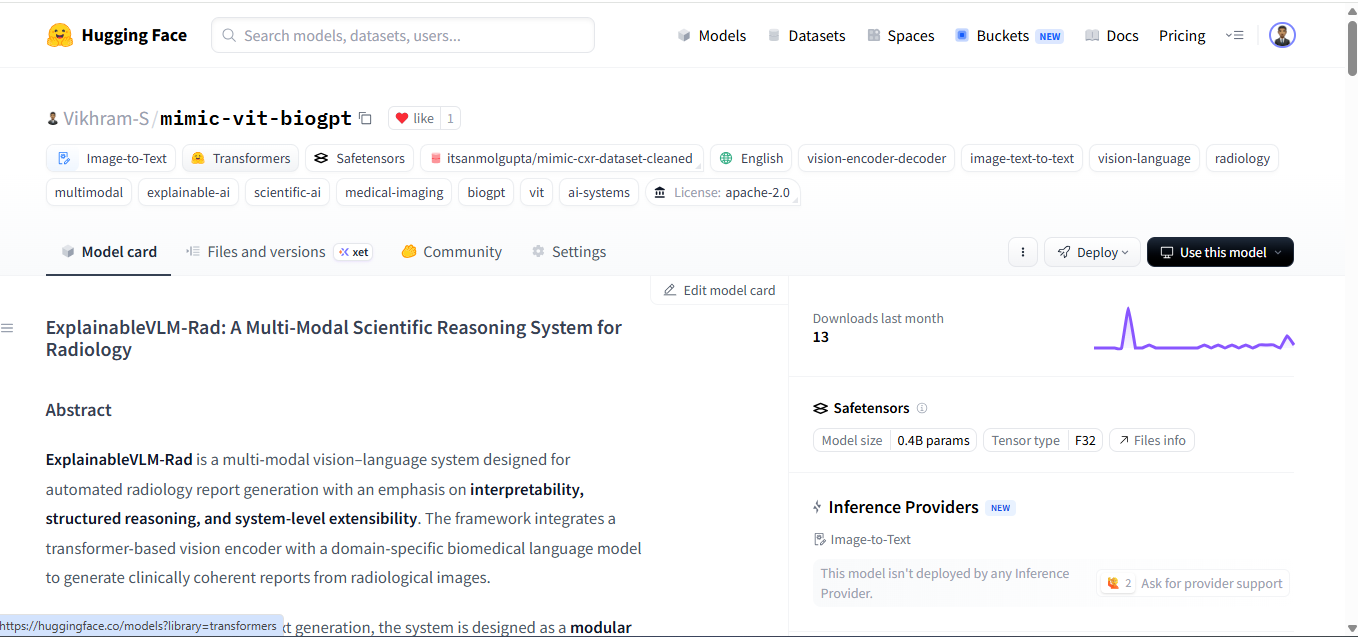The image size is (1358, 637).
Task: Click the search models input field
Action: point(403,35)
